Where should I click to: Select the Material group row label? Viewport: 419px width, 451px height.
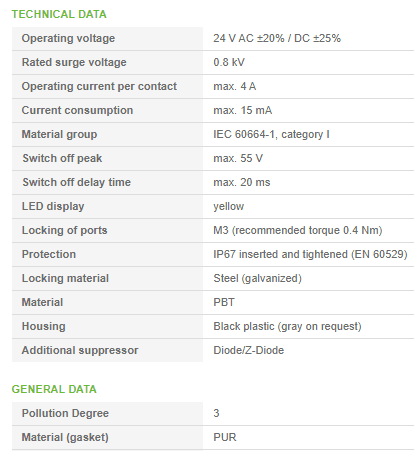[x=59, y=134]
